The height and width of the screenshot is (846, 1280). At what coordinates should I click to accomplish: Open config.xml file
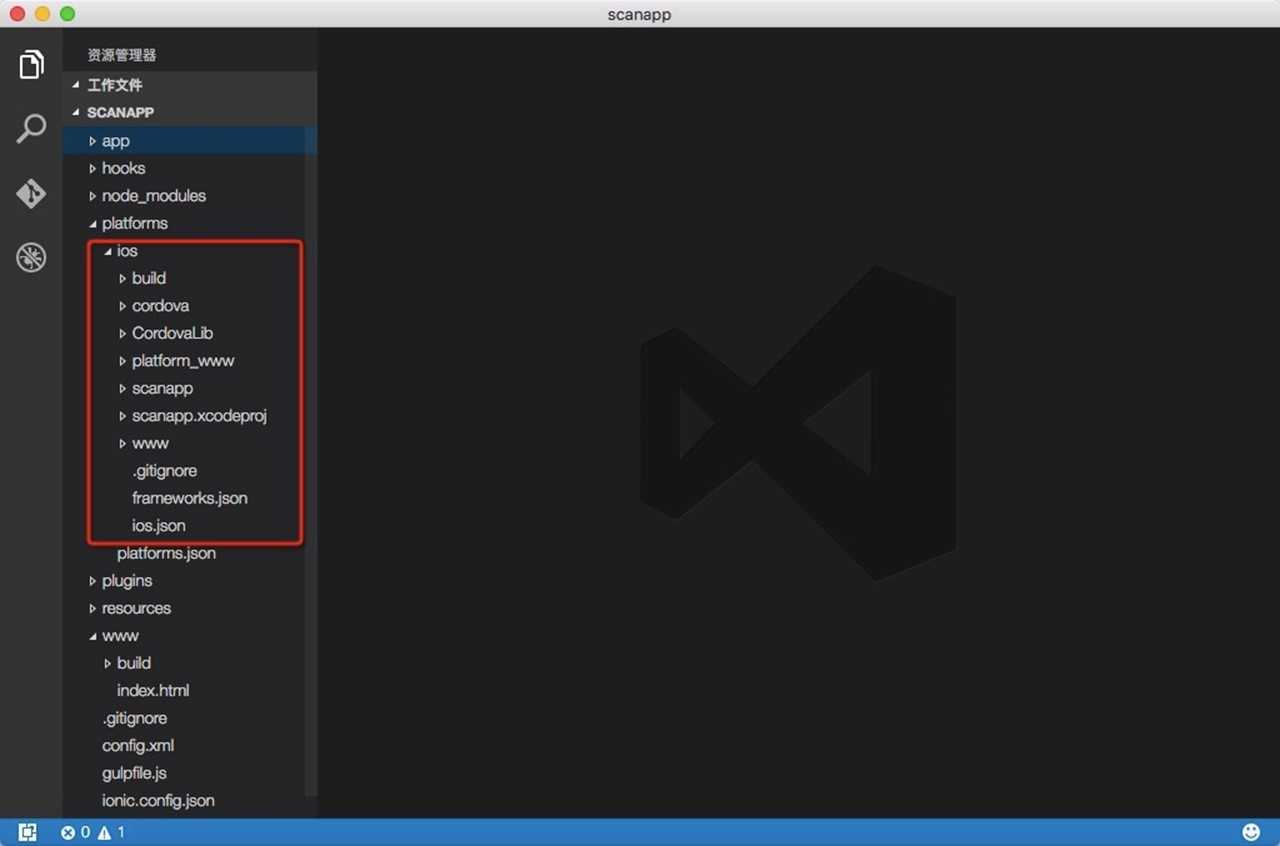[x=190, y=746]
